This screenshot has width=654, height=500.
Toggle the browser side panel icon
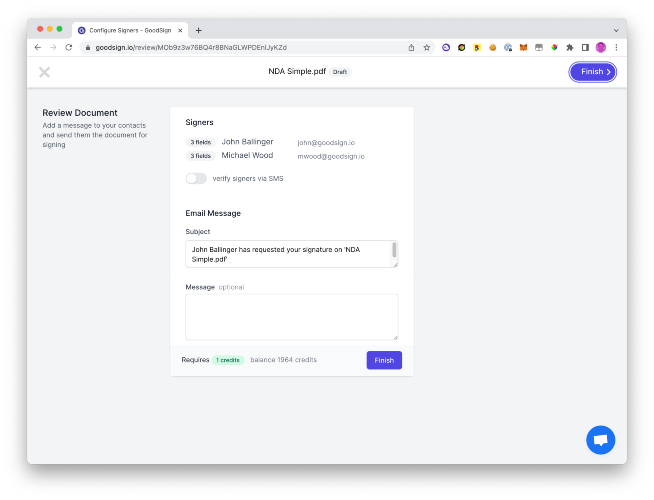[x=585, y=48]
